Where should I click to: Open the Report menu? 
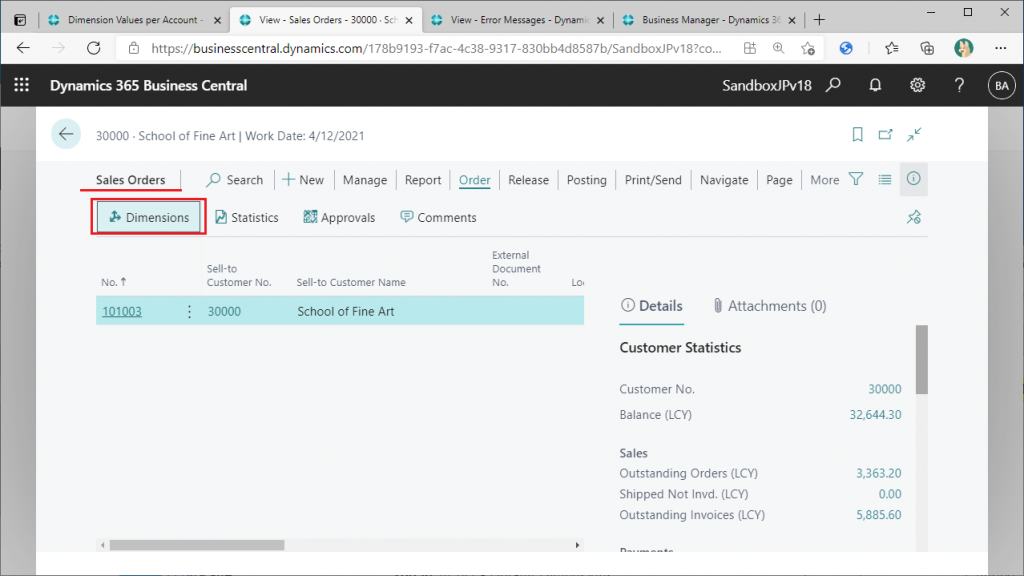[423, 180]
